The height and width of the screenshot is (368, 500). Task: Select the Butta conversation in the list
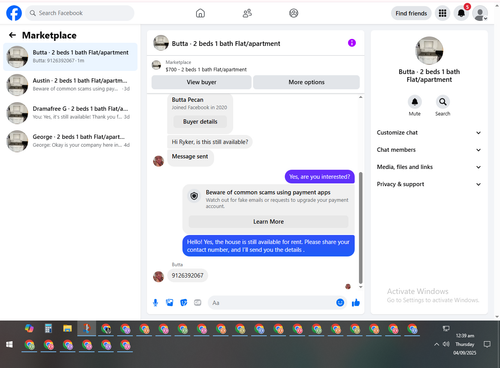coord(70,57)
